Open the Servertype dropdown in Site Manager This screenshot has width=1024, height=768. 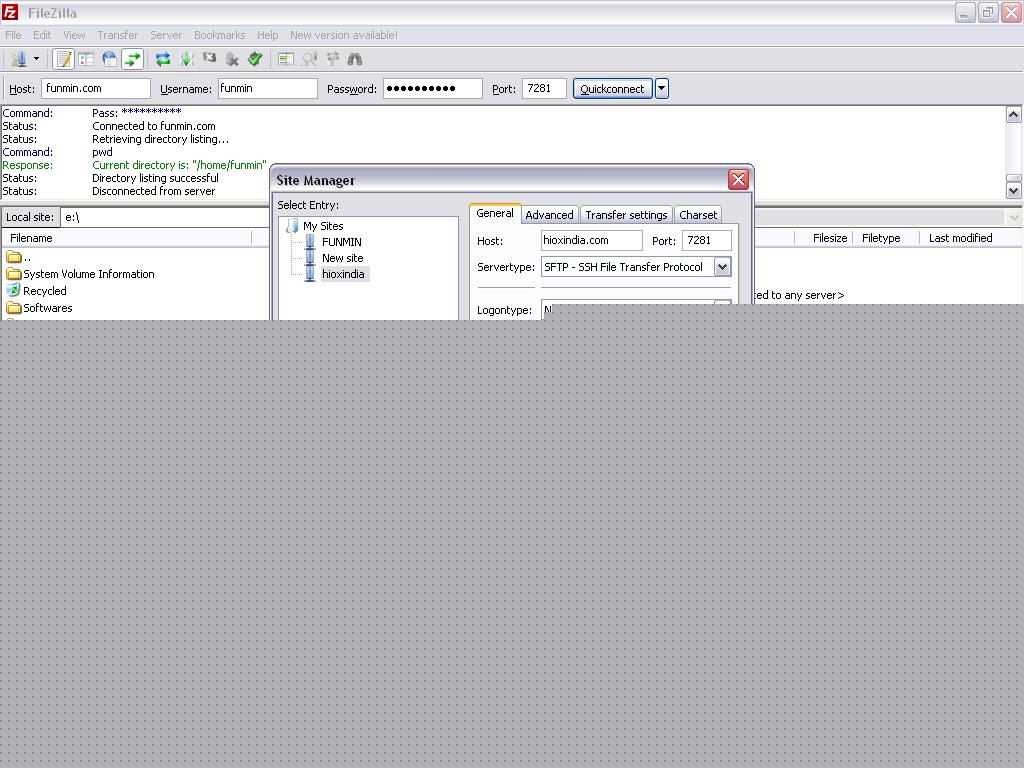pos(722,266)
